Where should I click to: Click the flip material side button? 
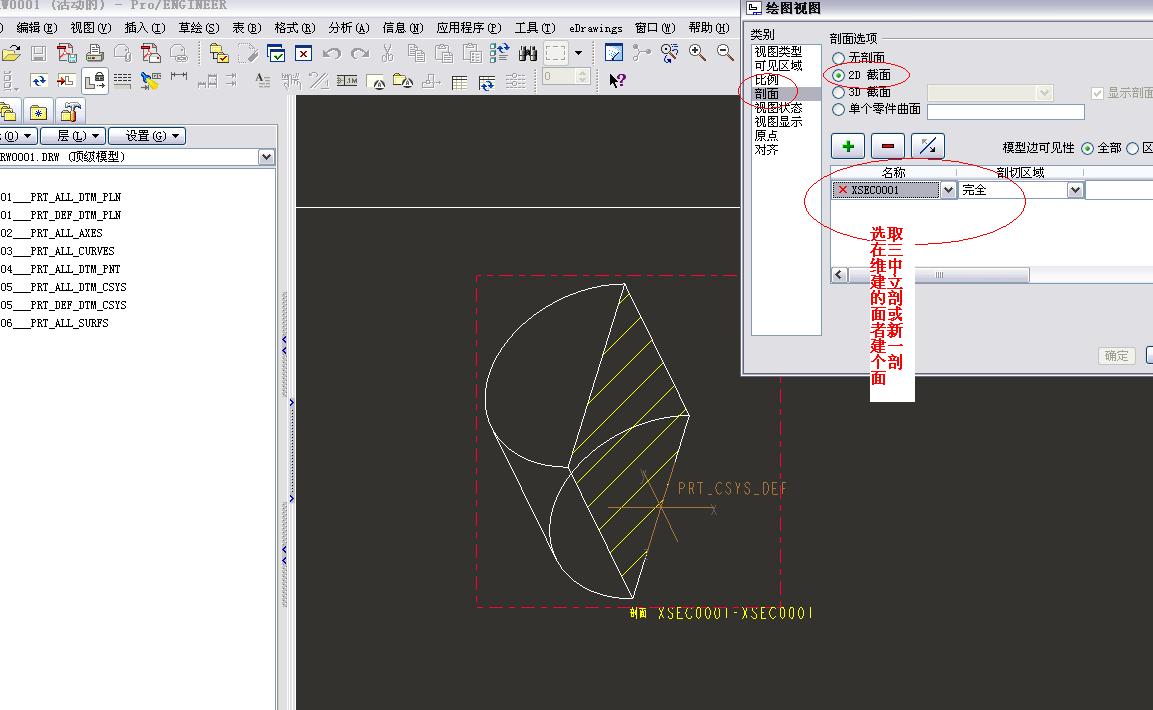click(x=927, y=146)
